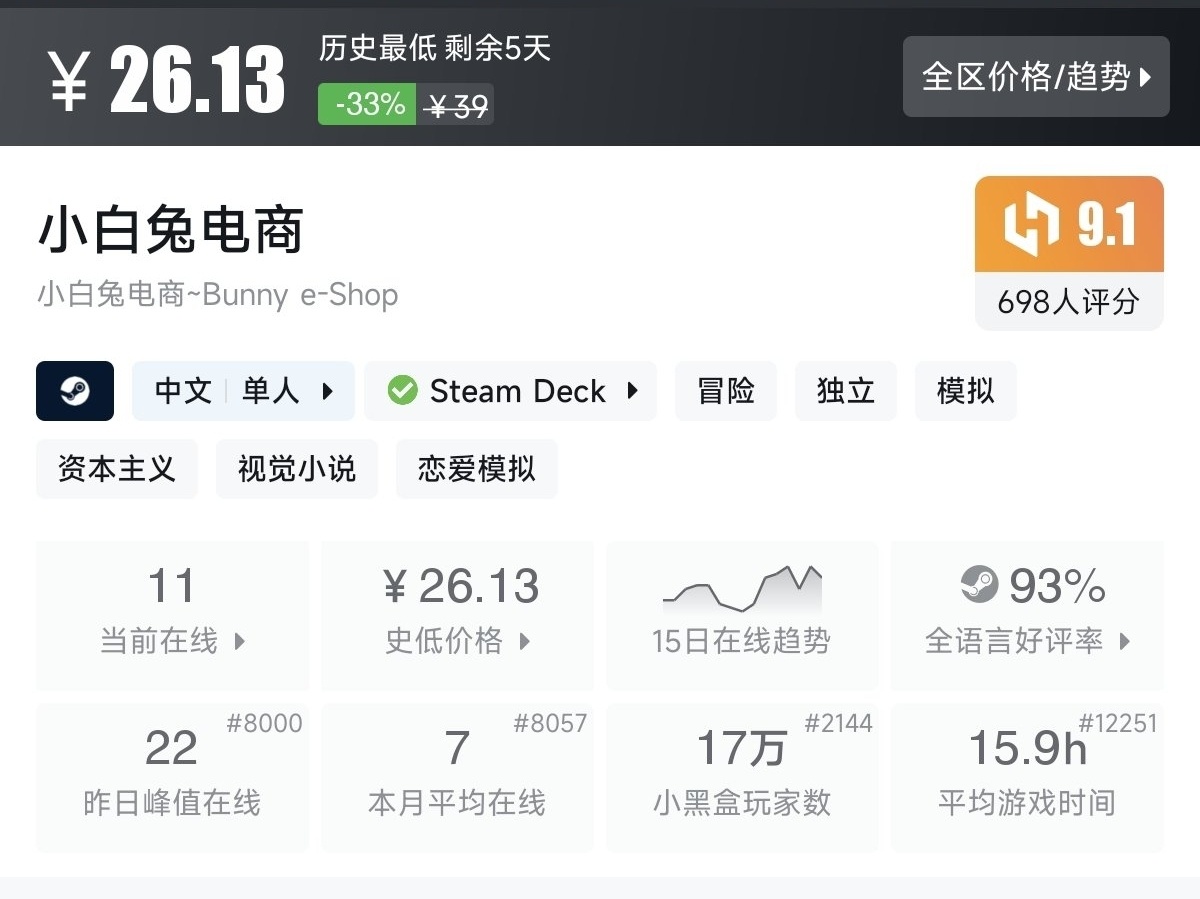
Task: Open the 视觉小说 tag
Action: pos(297,469)
